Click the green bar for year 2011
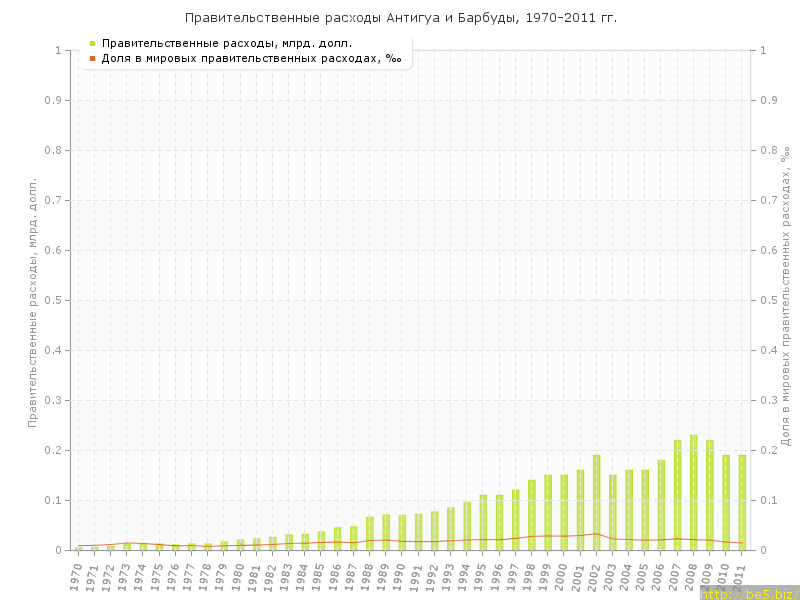800x600 pixels. click(x=742, y=502)
